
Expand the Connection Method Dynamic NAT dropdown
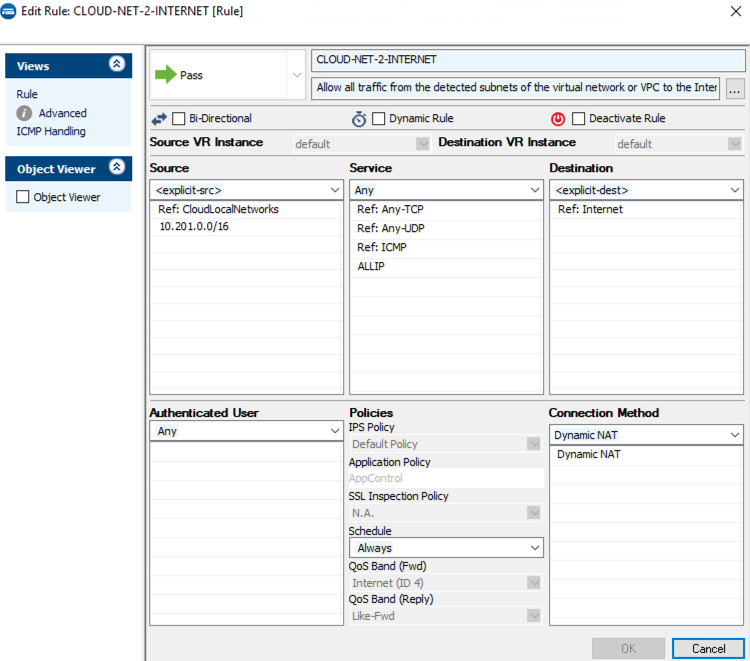tap(646, 435)
